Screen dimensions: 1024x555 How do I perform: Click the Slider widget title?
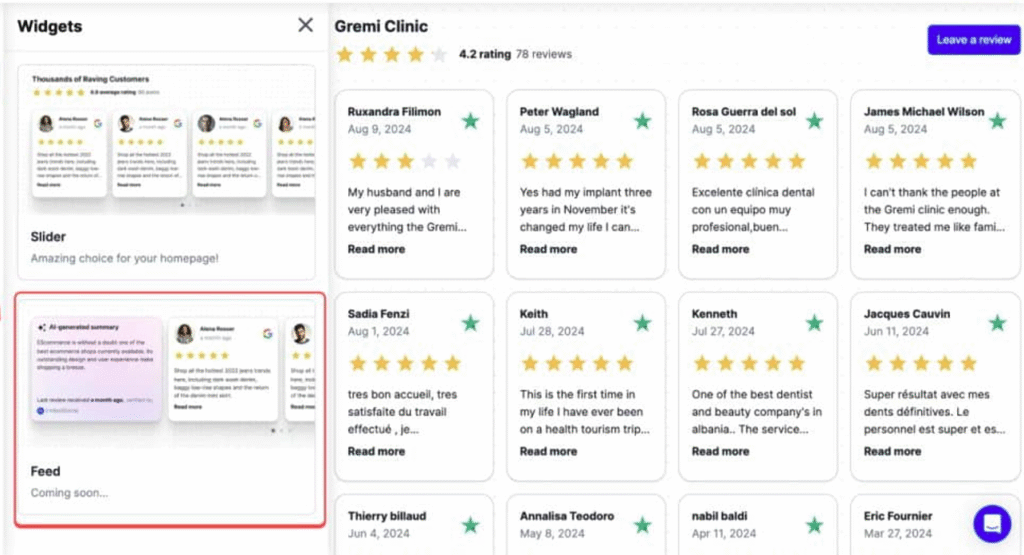48,237
